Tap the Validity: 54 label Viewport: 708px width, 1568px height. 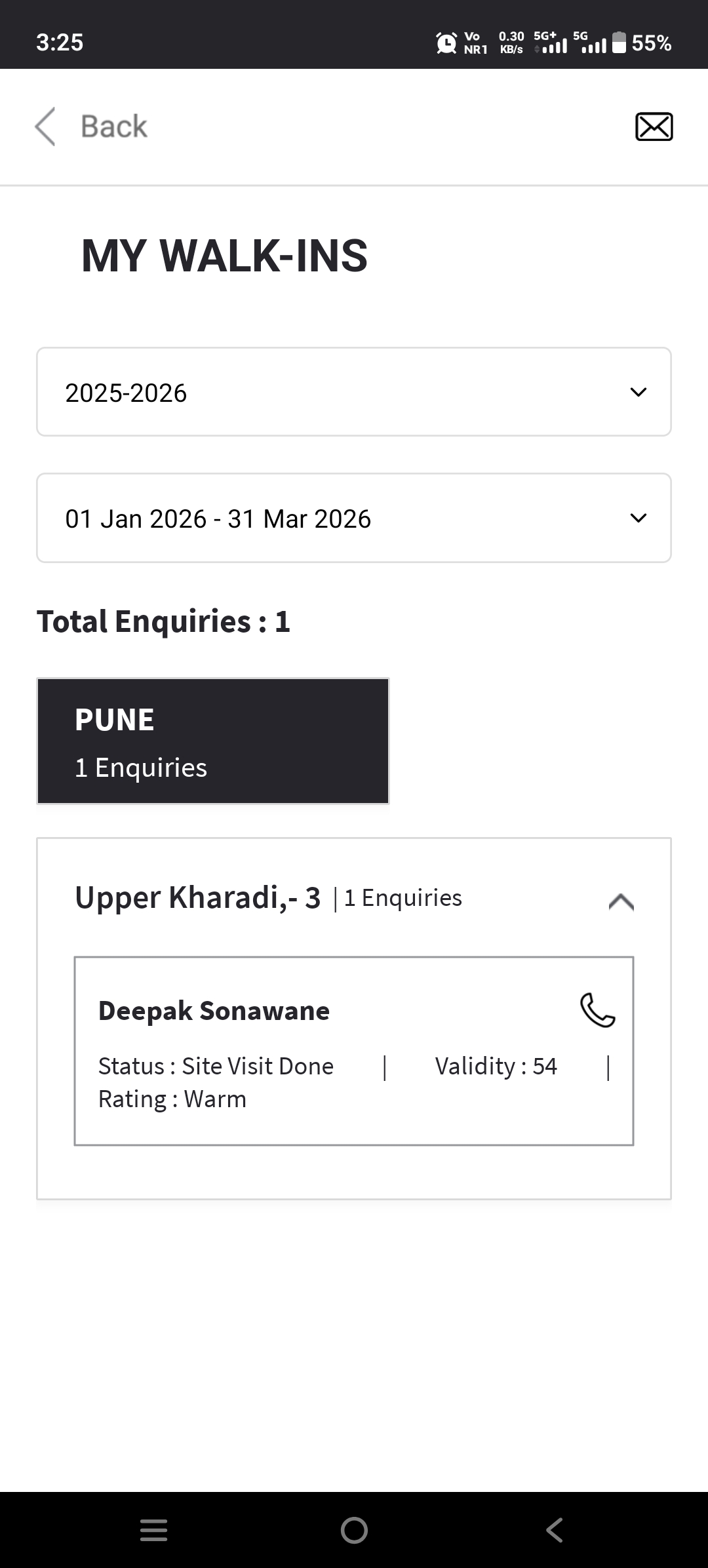pos(496,1067)
